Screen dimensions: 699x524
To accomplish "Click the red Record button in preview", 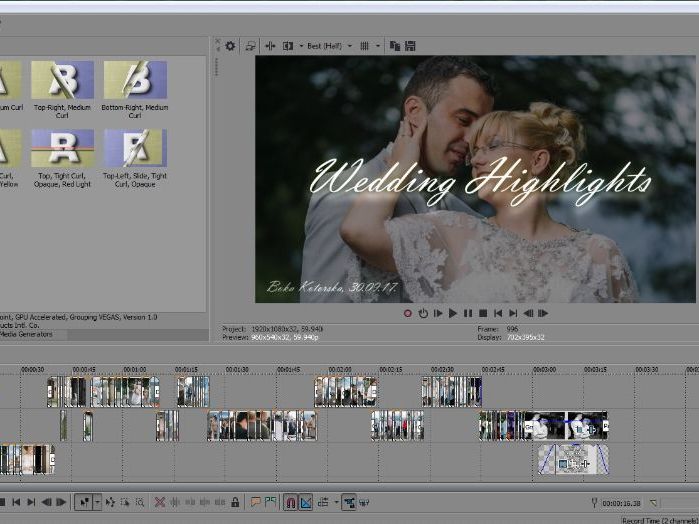I will click(407, 314).
